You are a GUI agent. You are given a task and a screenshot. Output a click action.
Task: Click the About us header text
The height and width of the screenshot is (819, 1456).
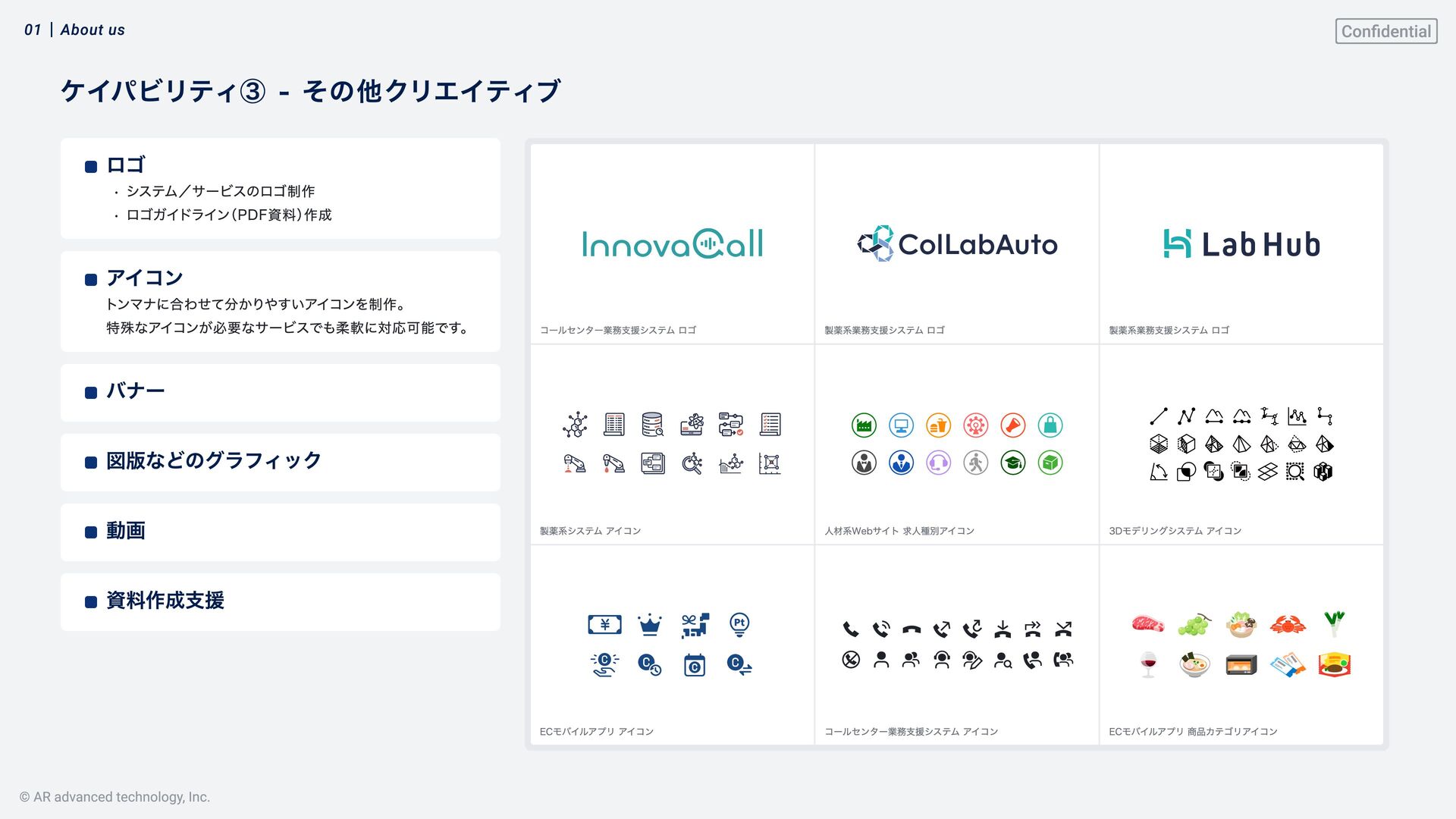(93, 30)
